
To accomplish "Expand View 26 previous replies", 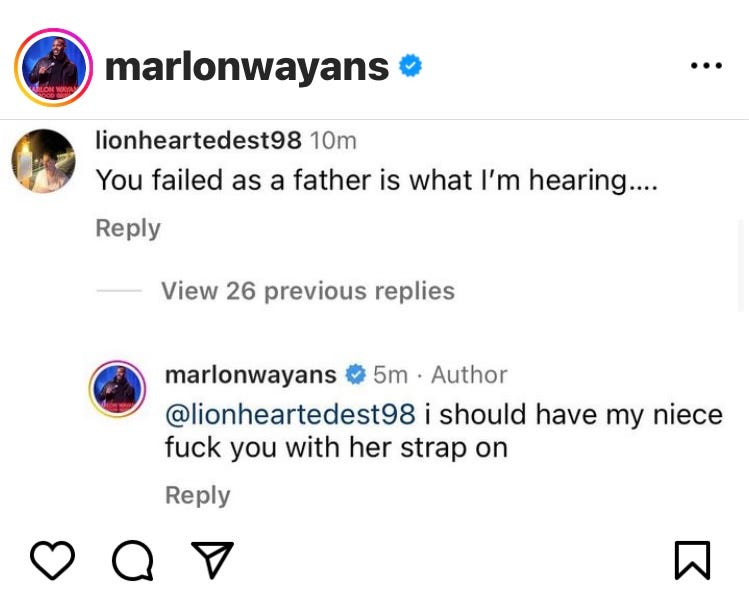I will 308,291.
